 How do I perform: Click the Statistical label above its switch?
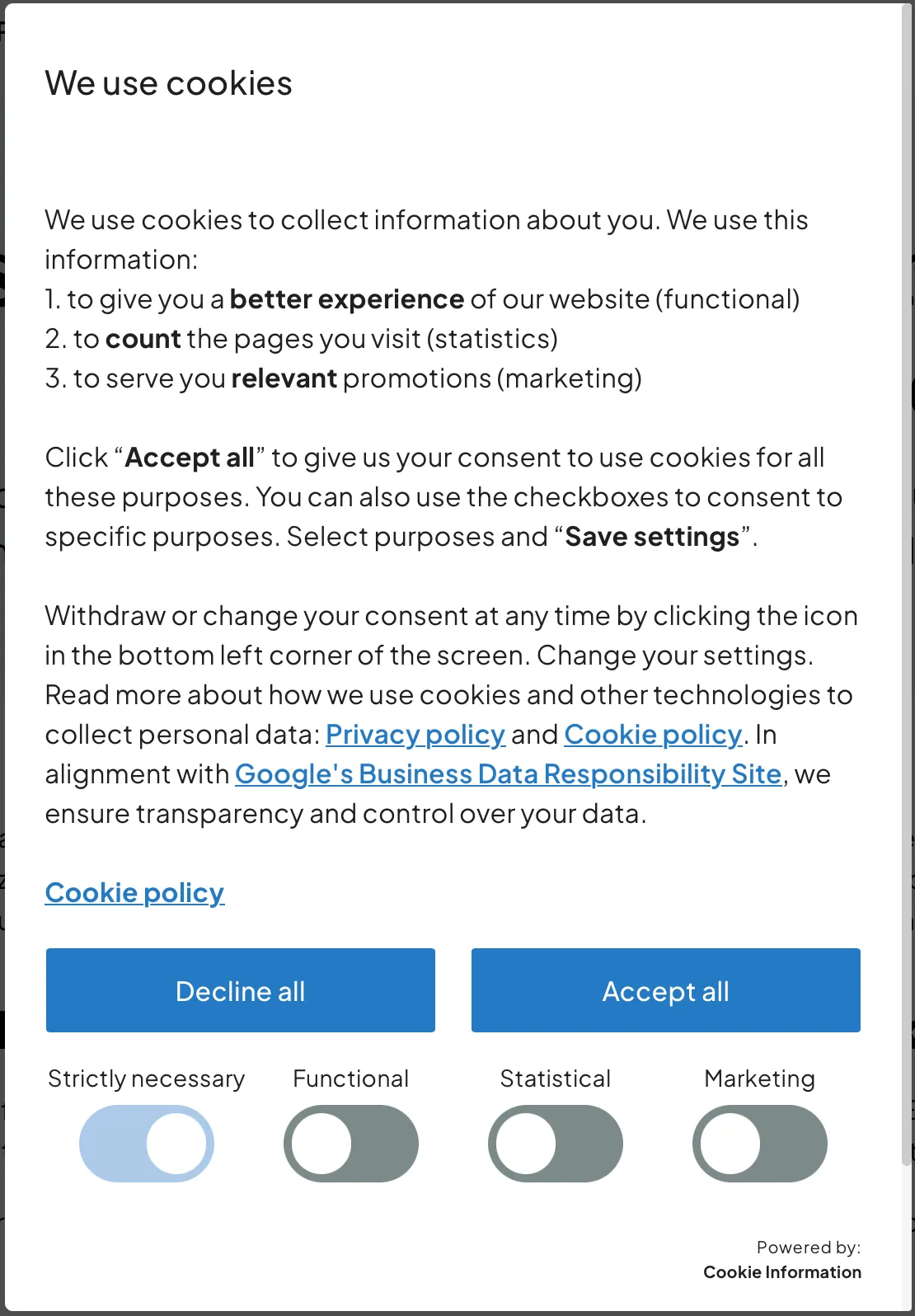pos(555,1078)
